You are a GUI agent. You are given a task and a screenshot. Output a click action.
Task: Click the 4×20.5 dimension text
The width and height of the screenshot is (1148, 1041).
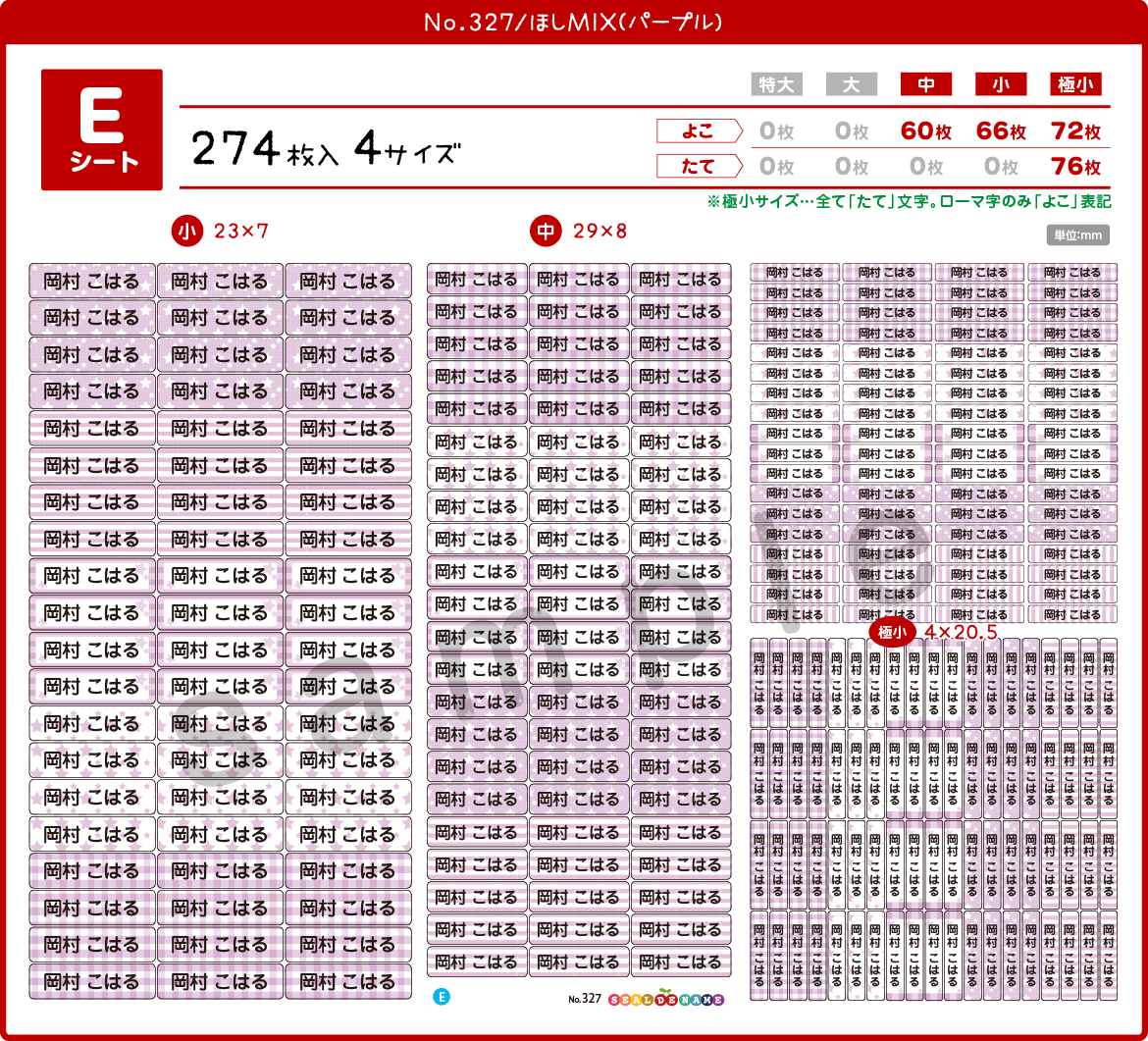(x=961, y=632)
